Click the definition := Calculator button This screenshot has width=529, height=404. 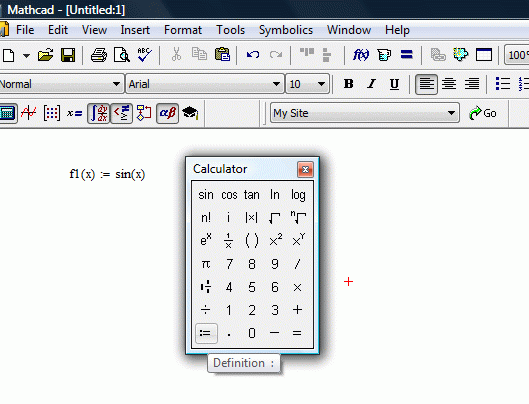point(206,333)
